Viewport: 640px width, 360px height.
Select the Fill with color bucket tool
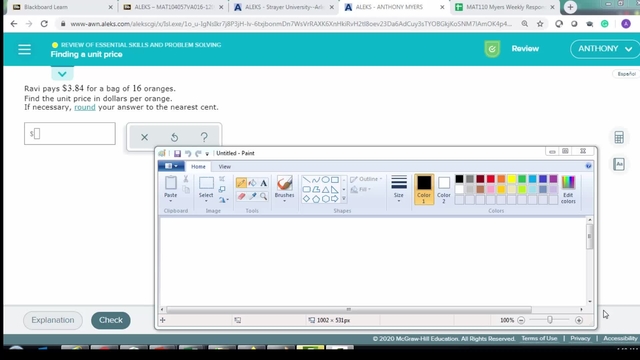pos(252,183)
